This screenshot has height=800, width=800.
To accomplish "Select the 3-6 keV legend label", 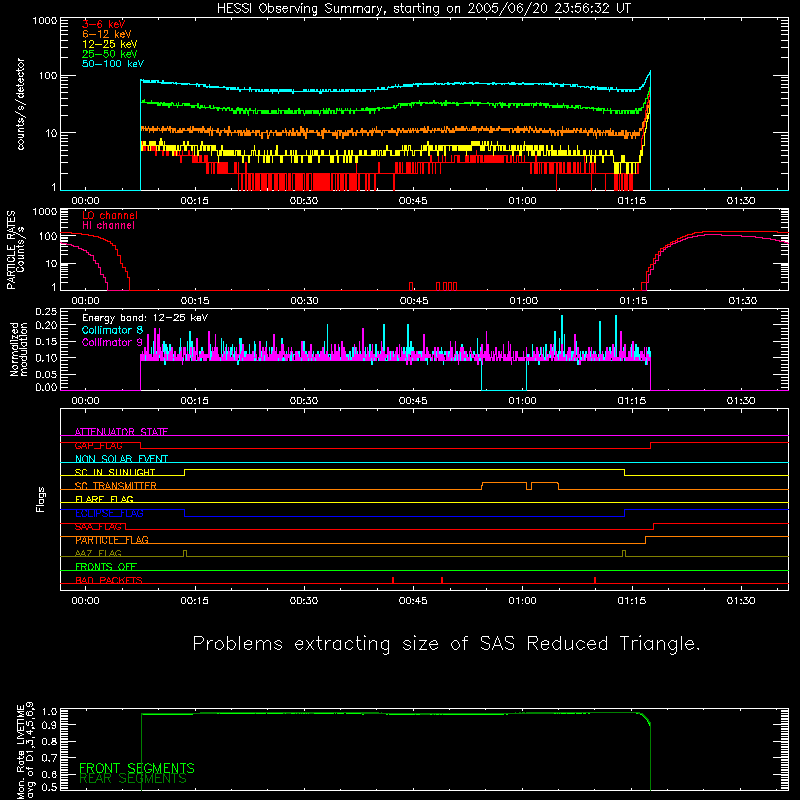I will tap(103, 24).
